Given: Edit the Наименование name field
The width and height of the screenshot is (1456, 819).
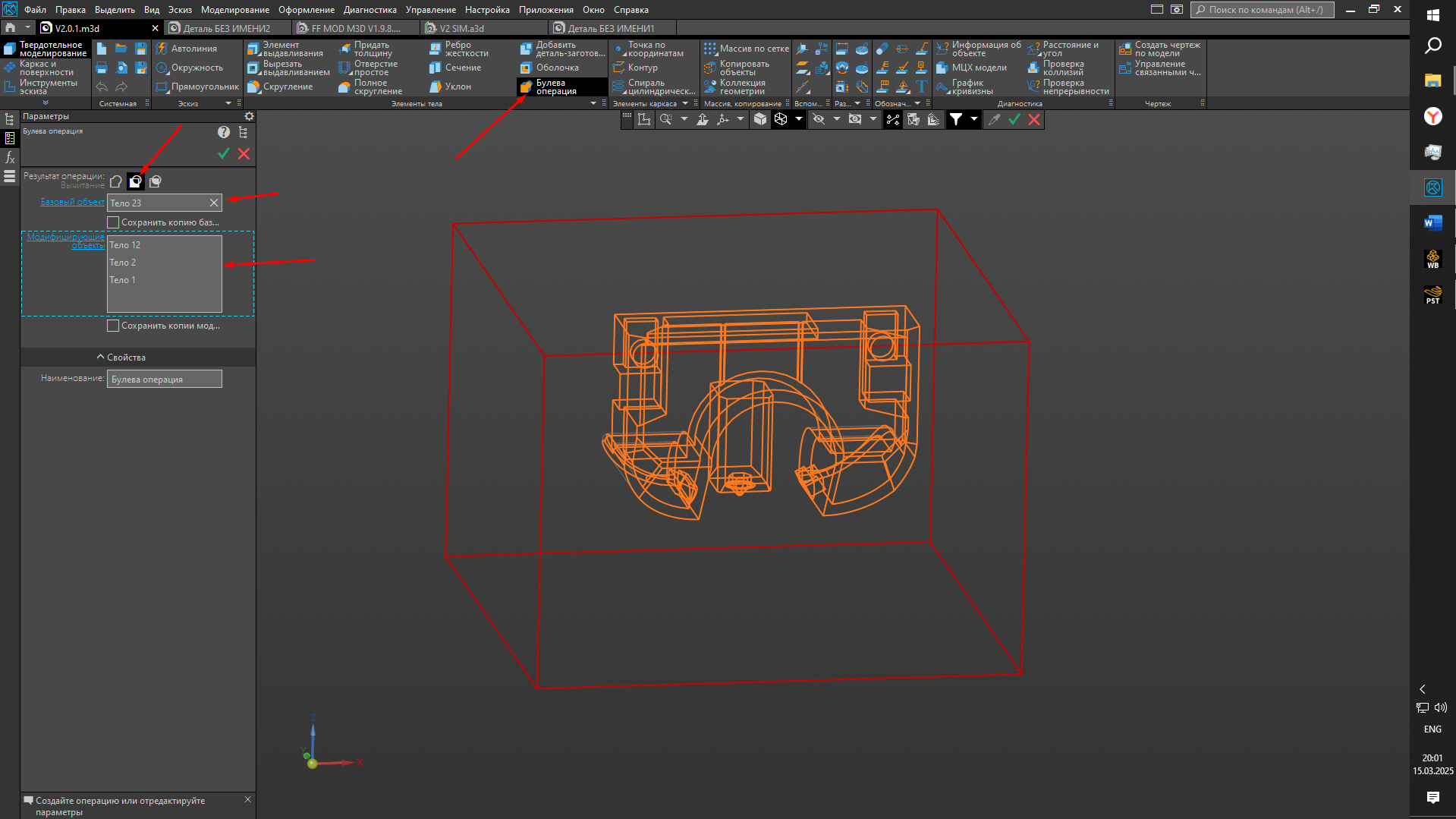Looking at the screenshot, I should (x=165, y=379).
